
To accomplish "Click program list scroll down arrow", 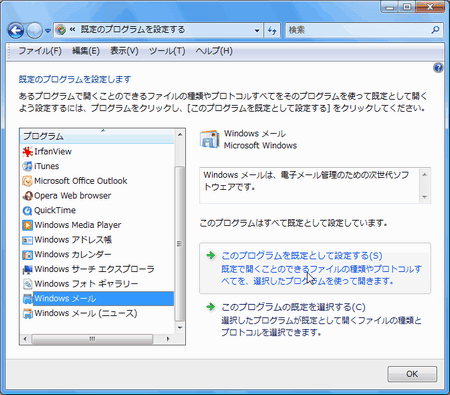I will pyautogui.click(x=180, y=328).
